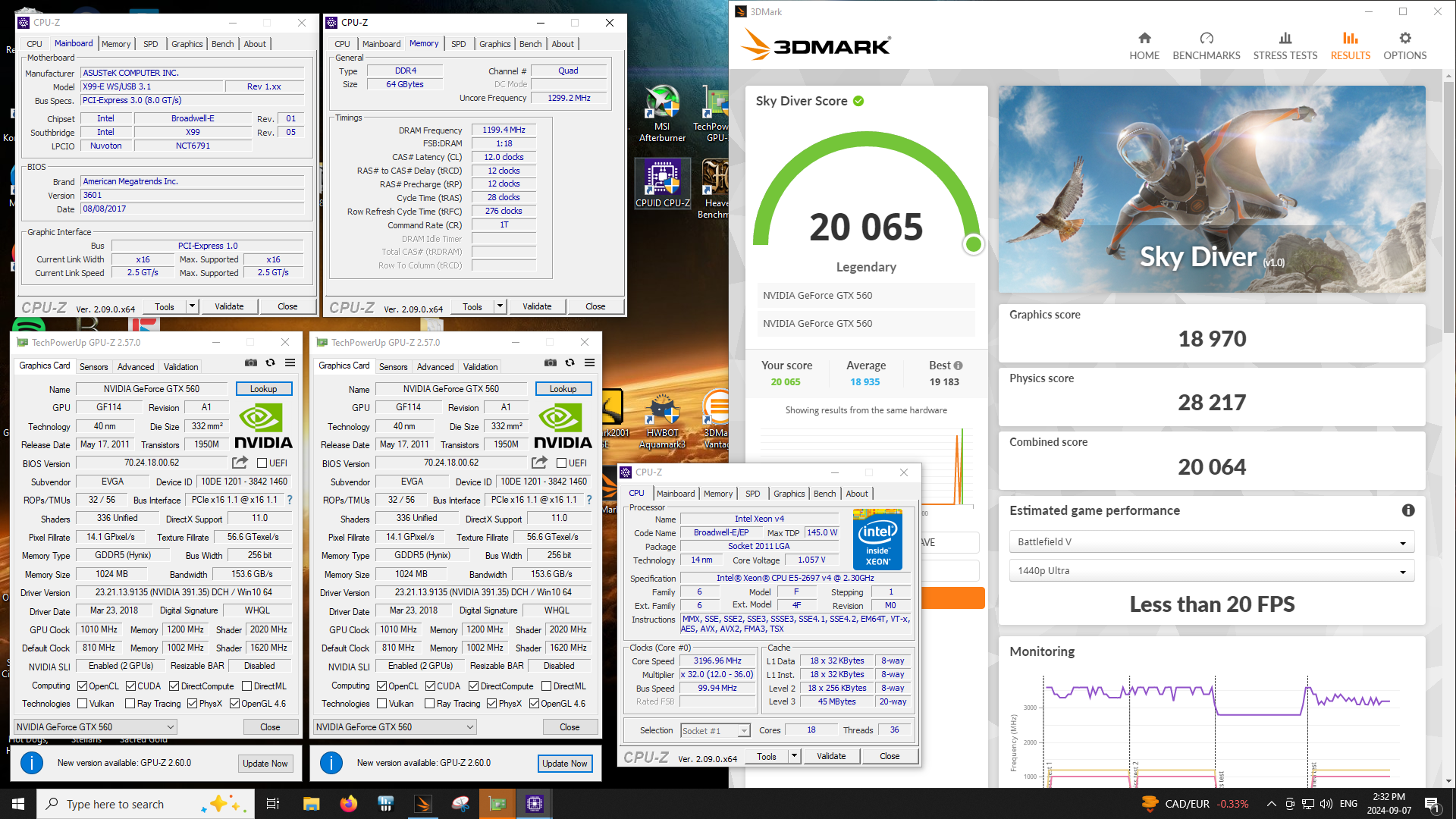The height and width of the screenshot is (819, 1456).
Task: Open Tools dropdown arrow in Mainboard CPU-Z window
Action: click(192, 306)
